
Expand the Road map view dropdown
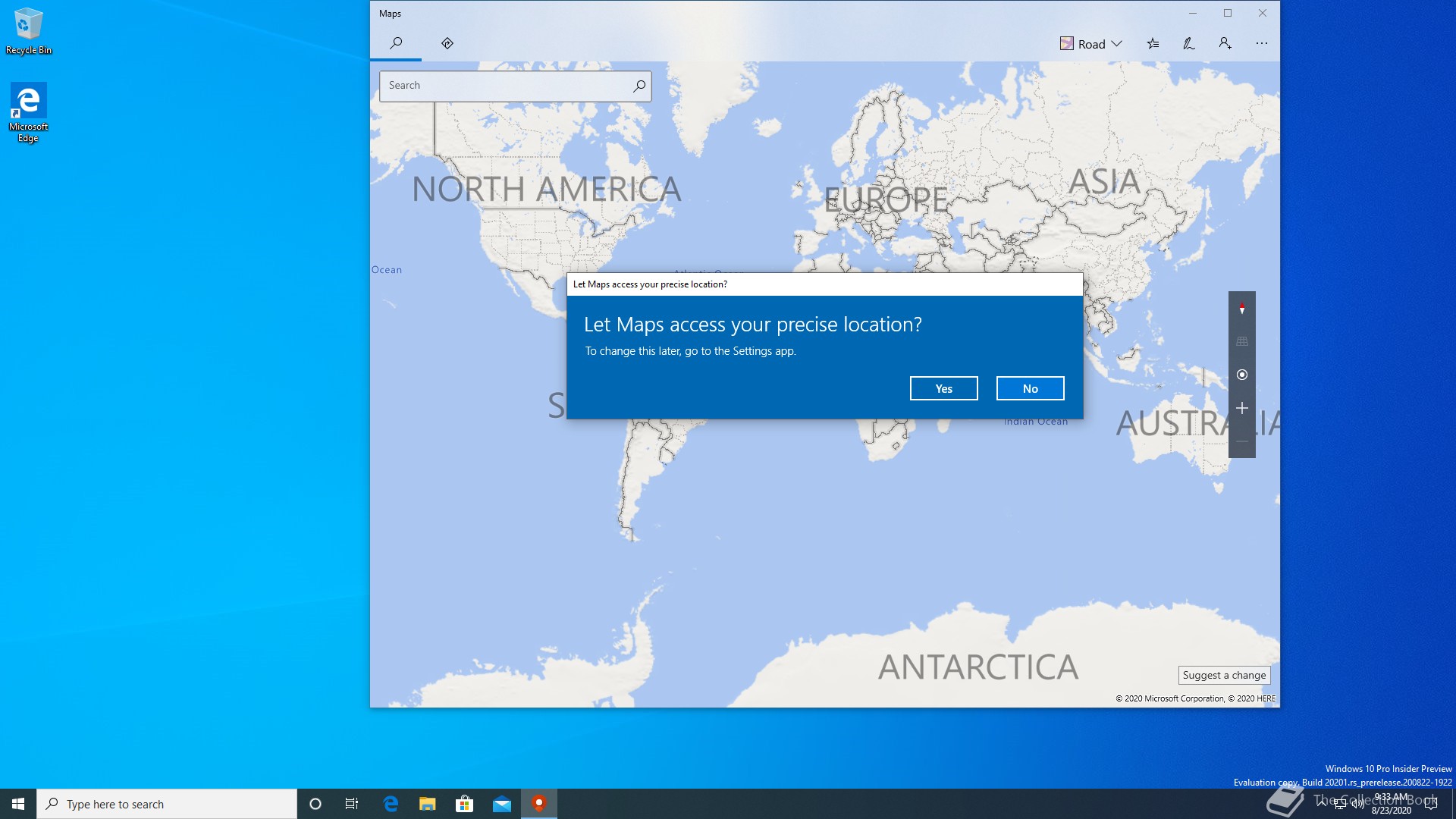[1090, 44]
